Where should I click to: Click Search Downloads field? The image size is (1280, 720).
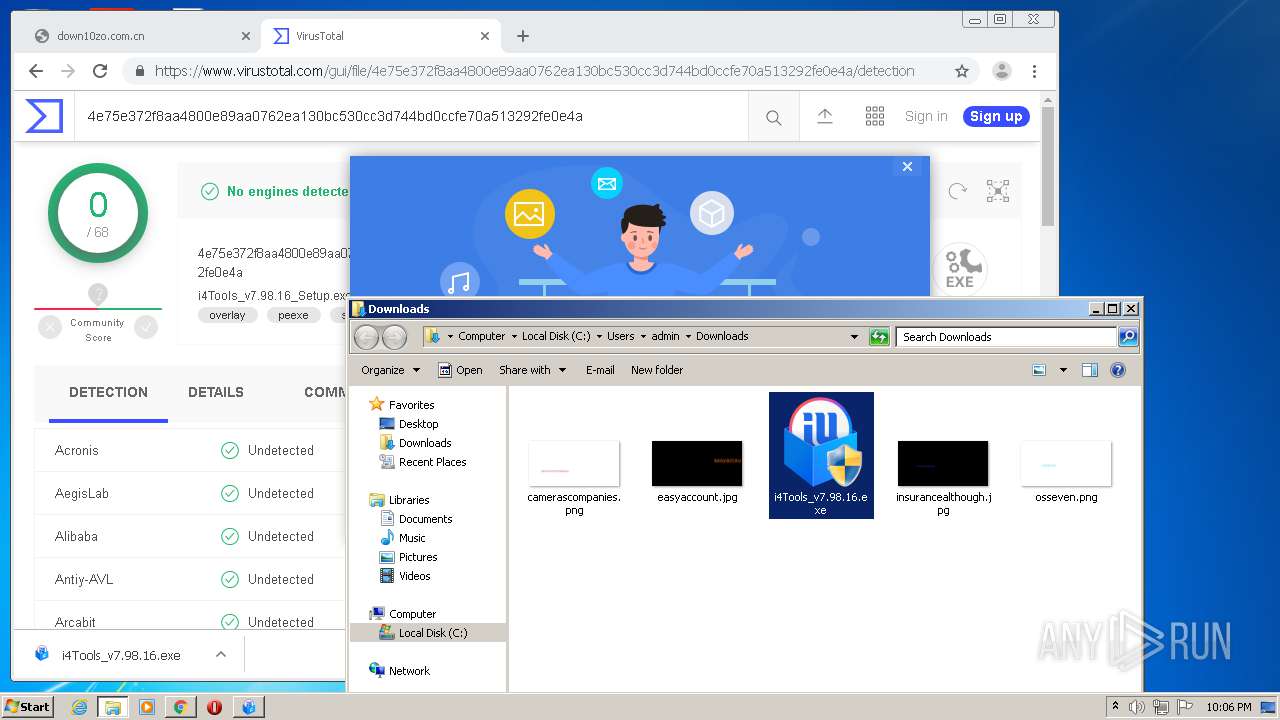point(1006,337)
